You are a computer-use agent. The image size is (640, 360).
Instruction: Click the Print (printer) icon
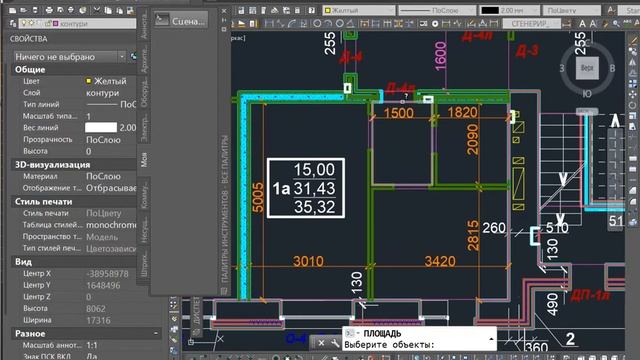[49, 10]
